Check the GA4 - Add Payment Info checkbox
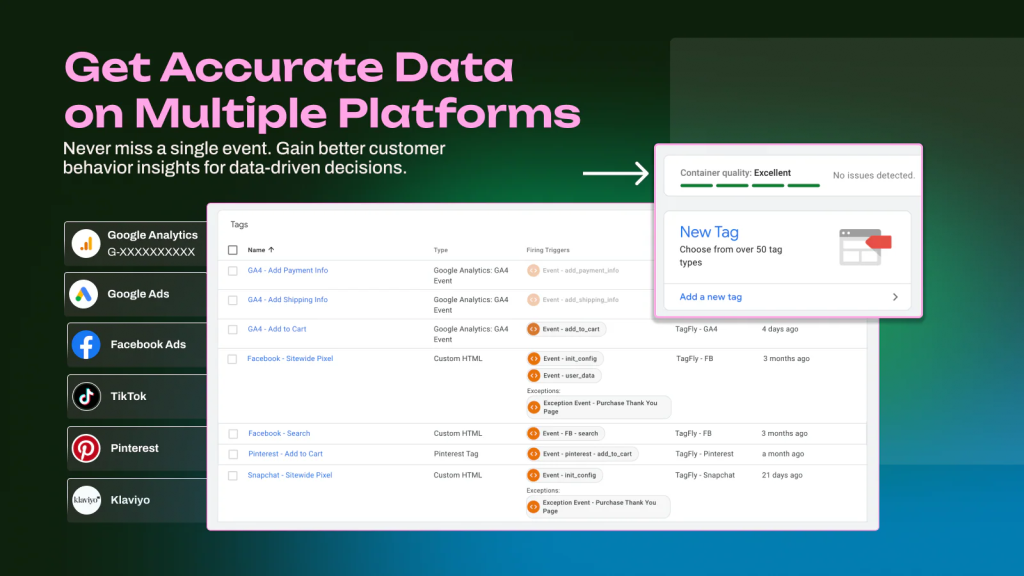This screenshot has width=1024, height=576. click(x=232, y=270)
